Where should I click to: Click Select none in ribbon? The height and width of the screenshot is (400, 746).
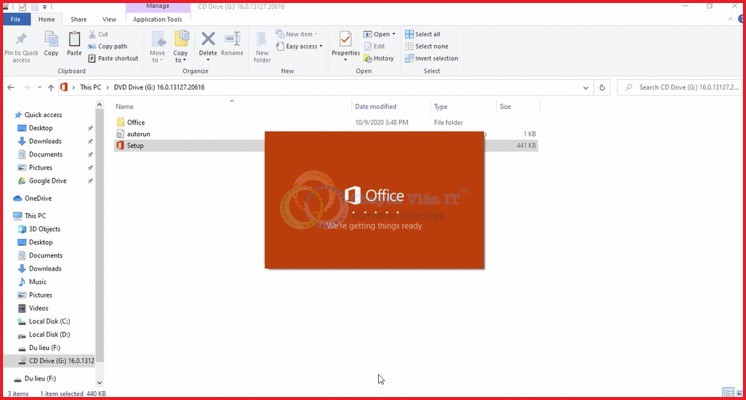tap(426, 46)
